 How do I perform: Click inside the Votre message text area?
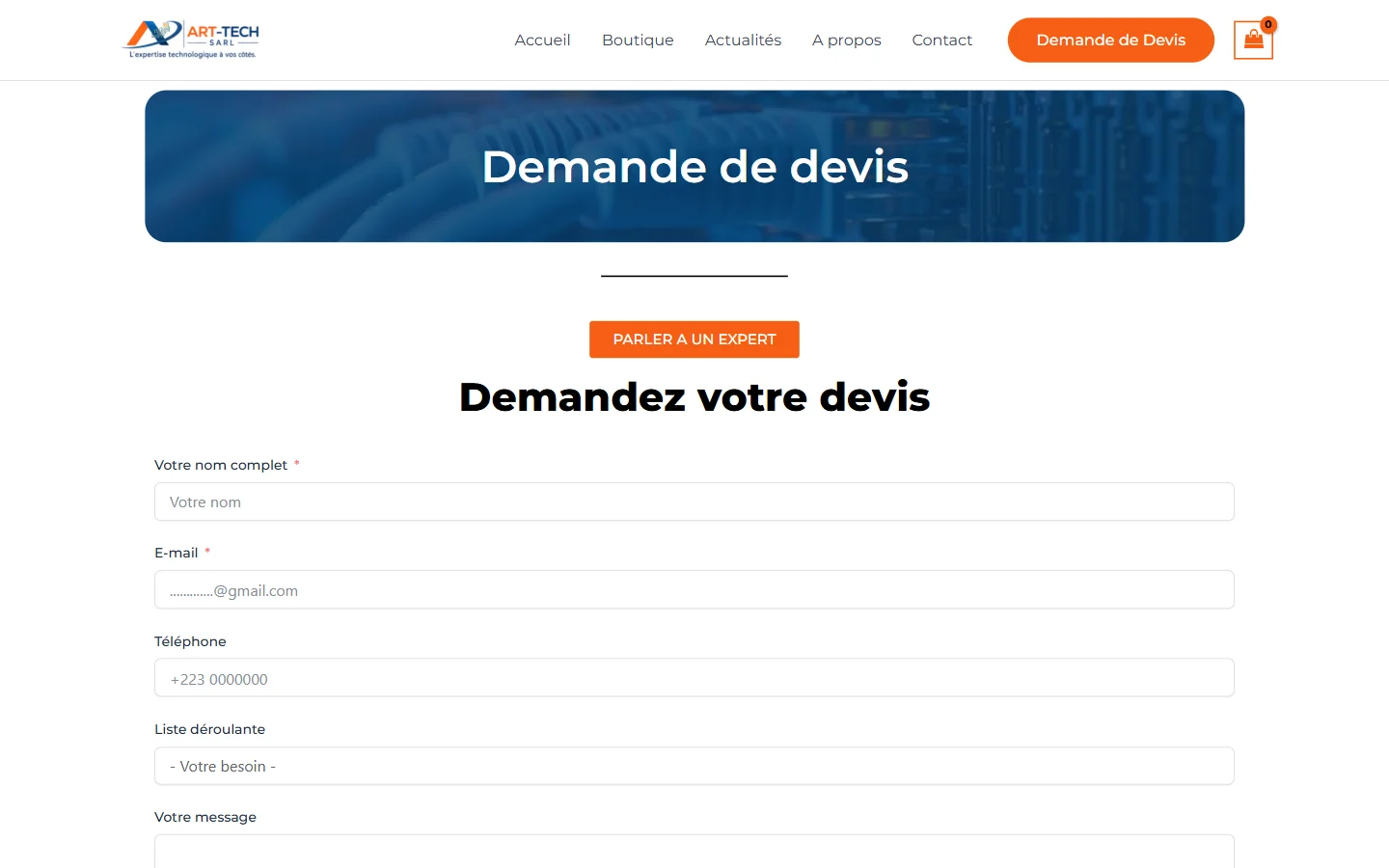(694, 853)
